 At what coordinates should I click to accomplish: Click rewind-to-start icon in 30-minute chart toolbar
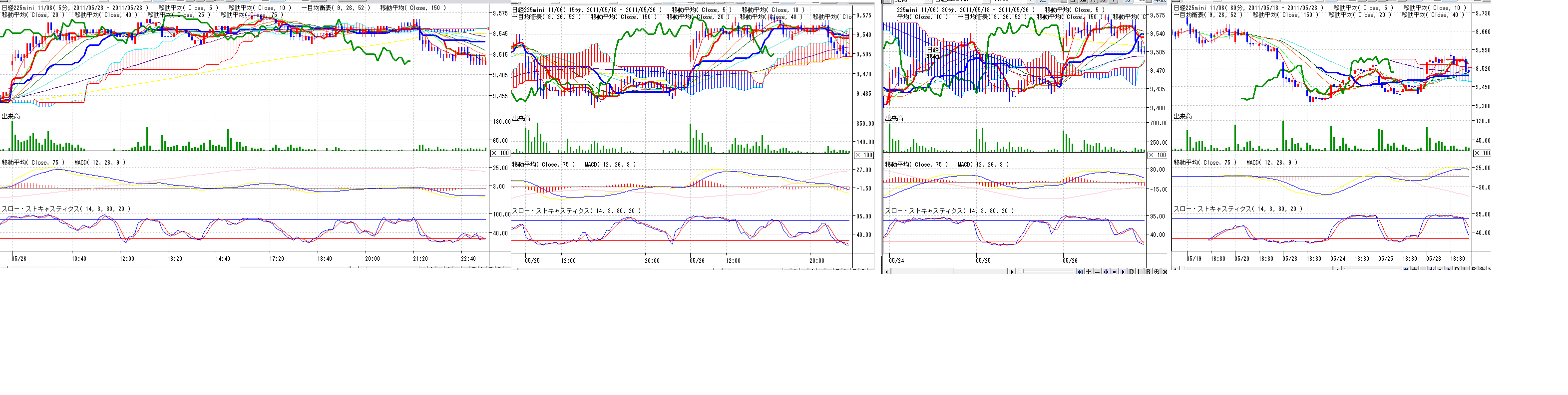[x=1081, y=272]
